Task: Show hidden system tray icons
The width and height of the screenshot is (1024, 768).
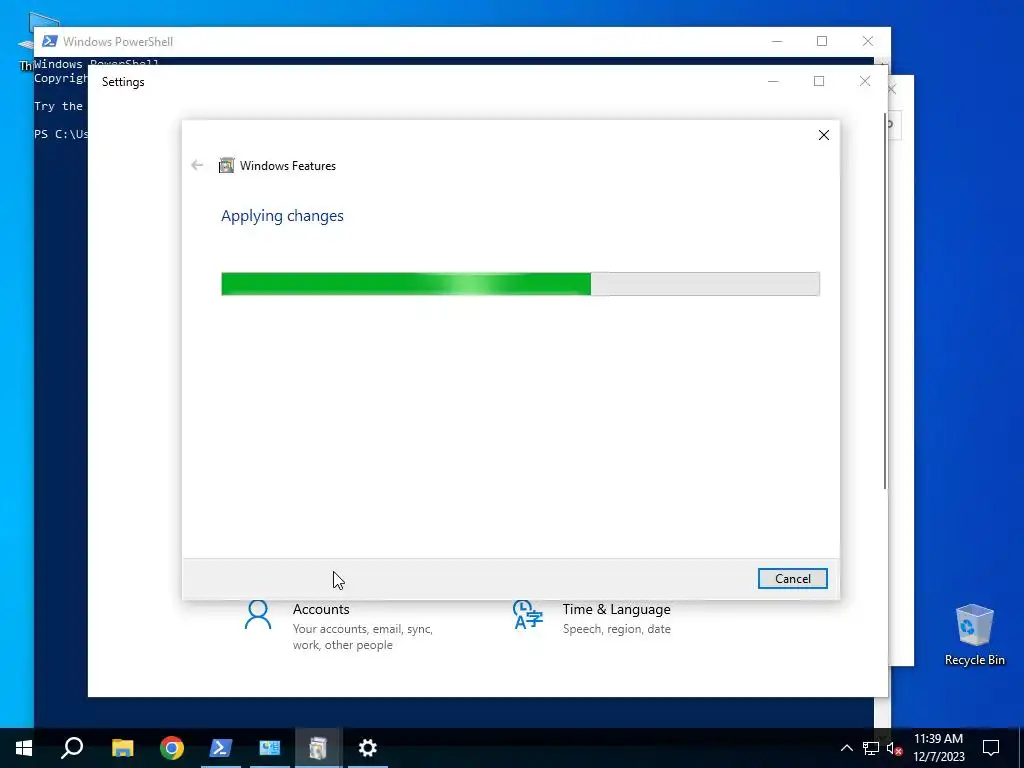Action: [x=846, y=748]
